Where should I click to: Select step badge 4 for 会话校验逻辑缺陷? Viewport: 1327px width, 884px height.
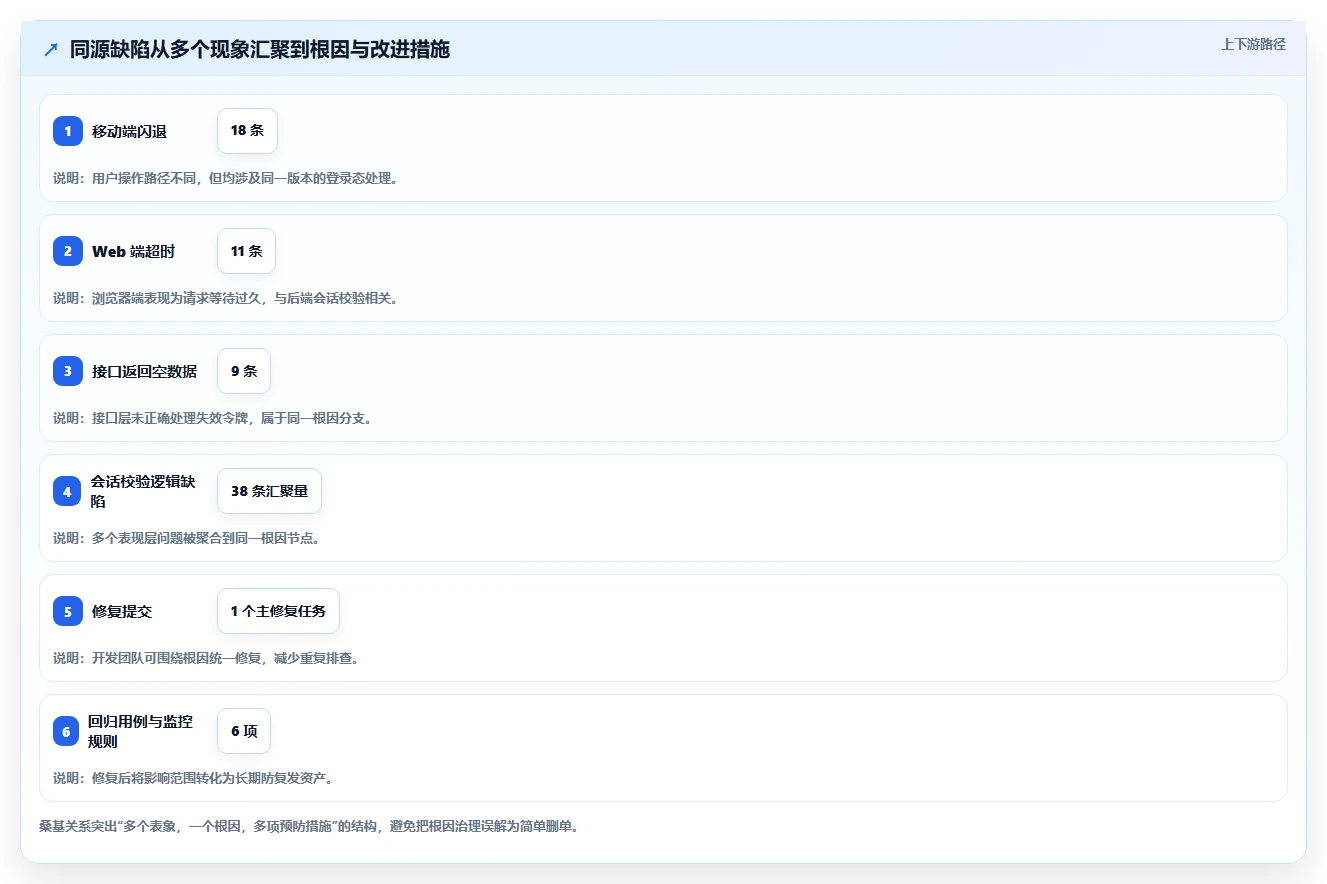[67, 491]
